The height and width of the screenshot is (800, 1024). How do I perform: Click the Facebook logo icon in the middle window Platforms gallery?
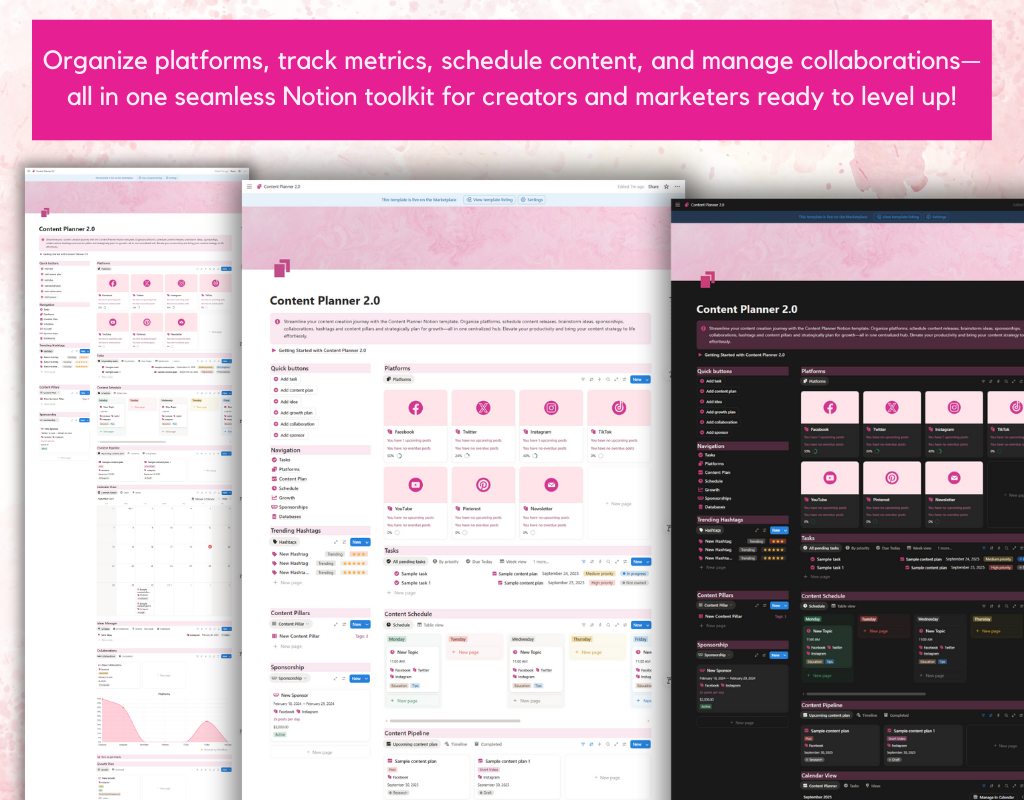pos(415,408)
